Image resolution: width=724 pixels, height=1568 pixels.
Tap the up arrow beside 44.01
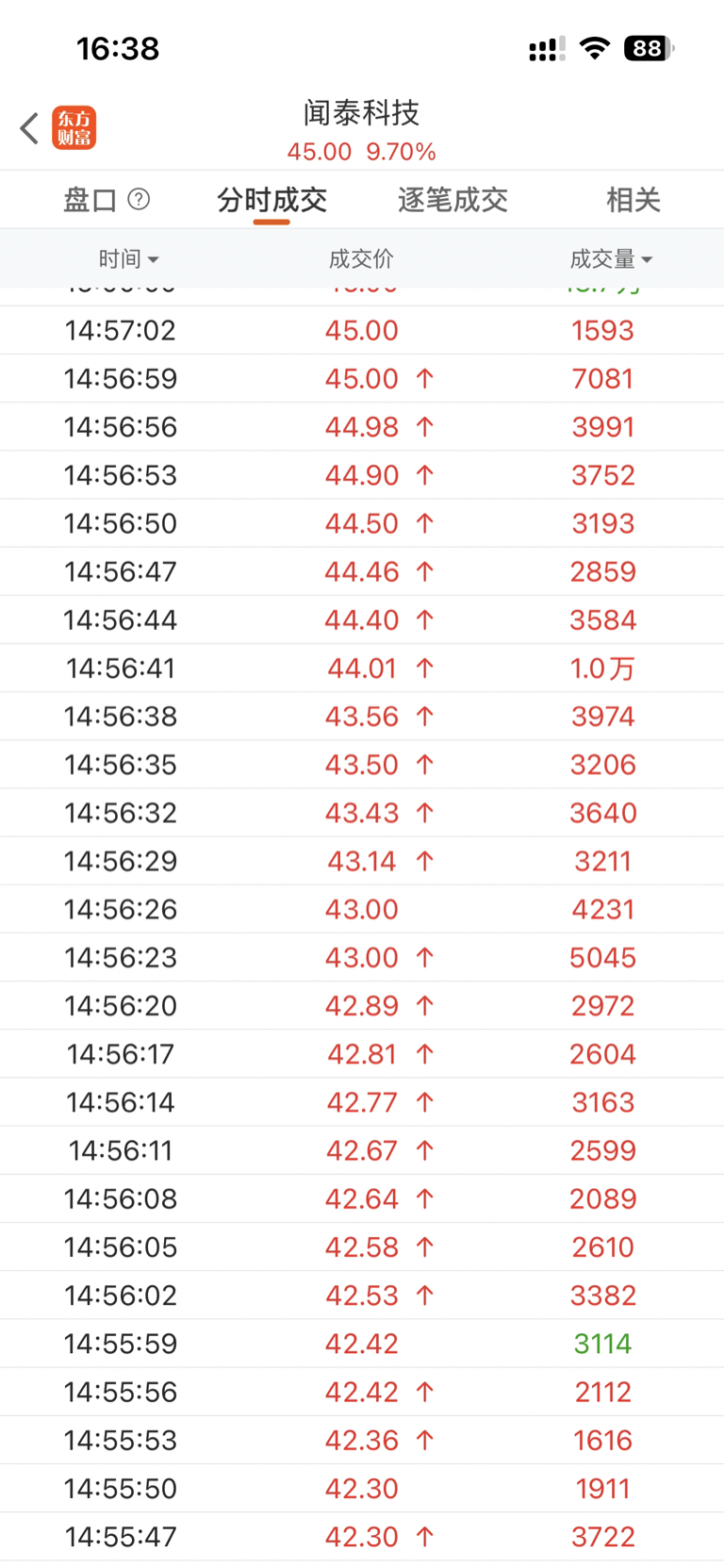pos(425,668)
